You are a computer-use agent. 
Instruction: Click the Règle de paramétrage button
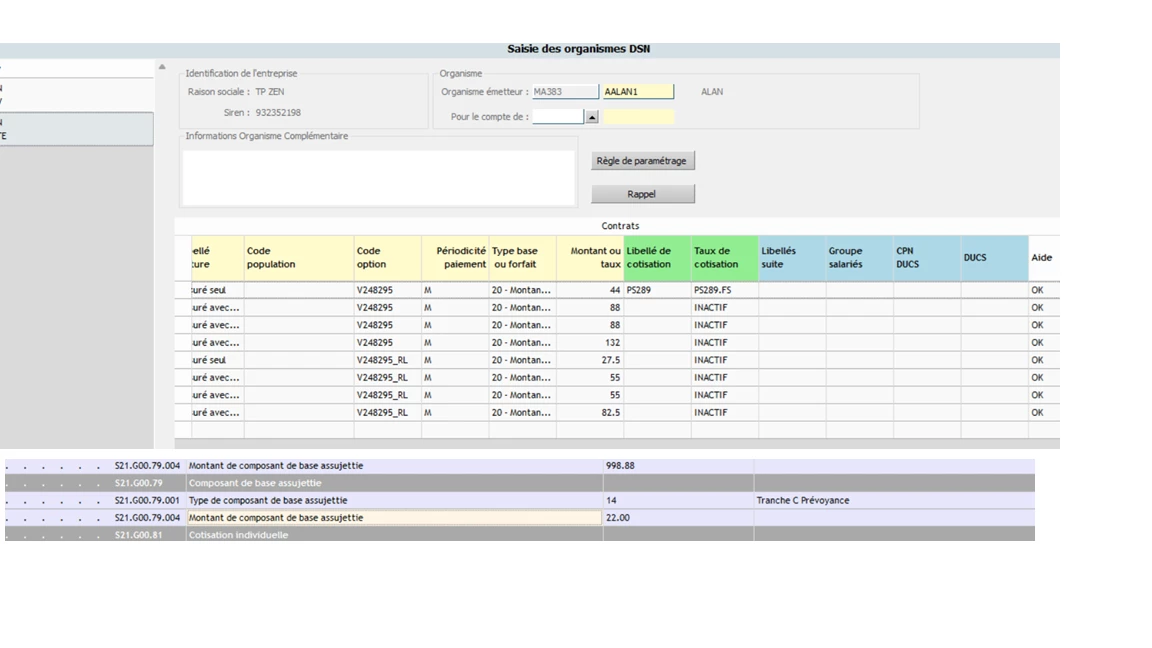[x=642, y=161]
